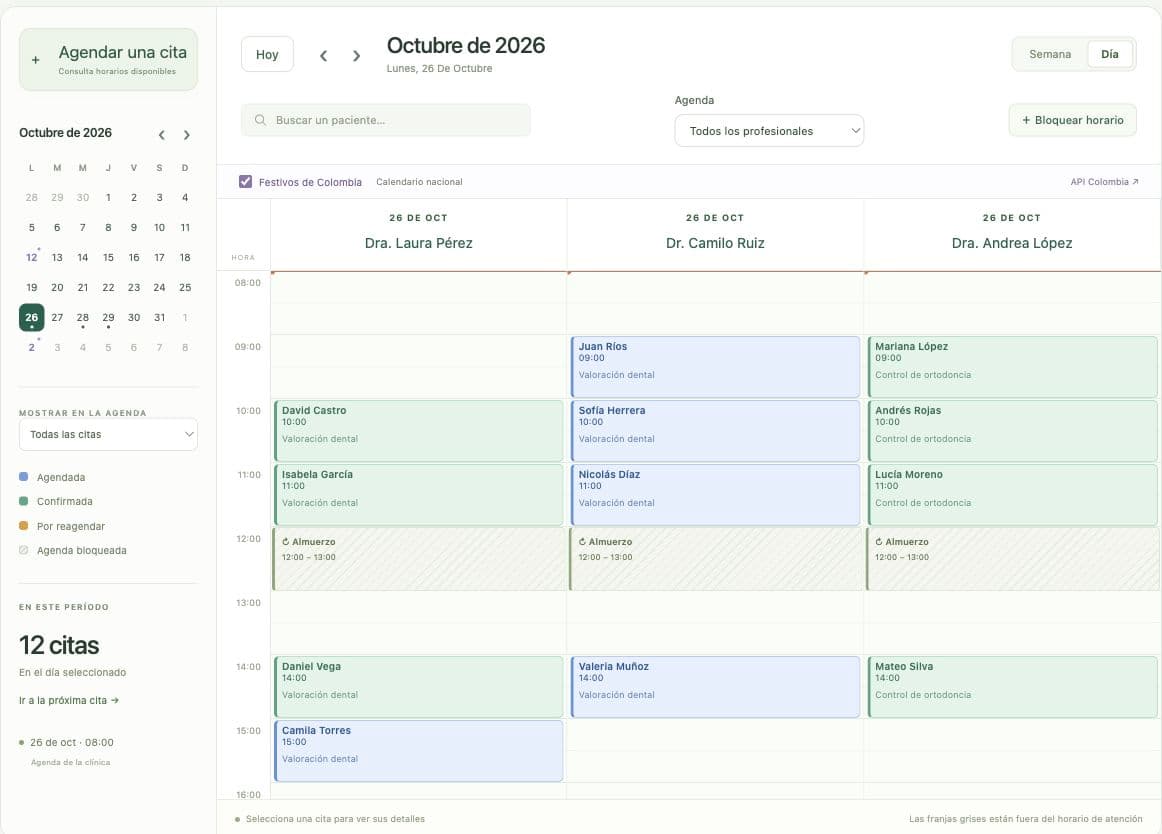1162x834 pixels.
Task: Switch to Día view
Action: click(x=1109, y=54)
